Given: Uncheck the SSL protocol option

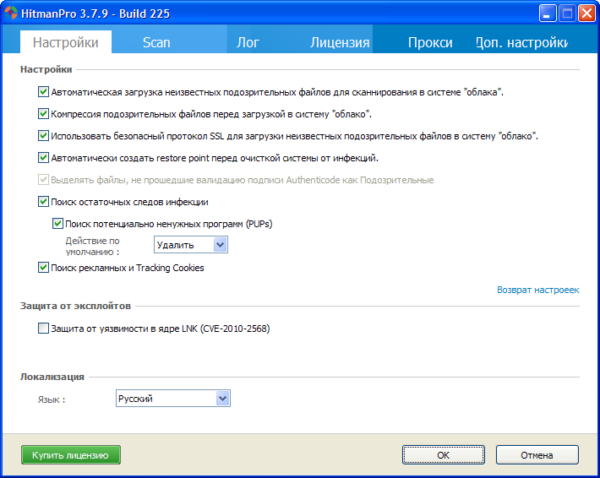Looking at the screenshot, I should coord(43,136).
